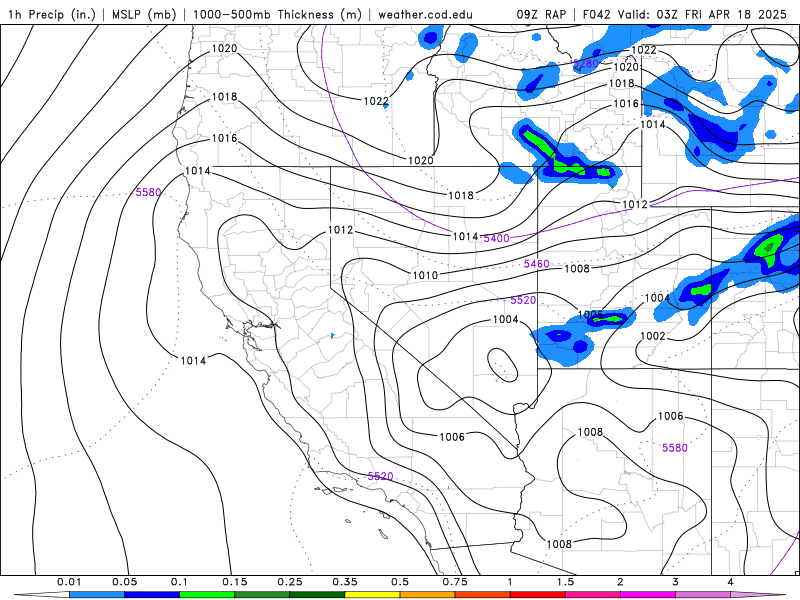Click the 1014 isobar label over the Pacific Ocean
Viewport: 800px width, 600px height.
193,361
